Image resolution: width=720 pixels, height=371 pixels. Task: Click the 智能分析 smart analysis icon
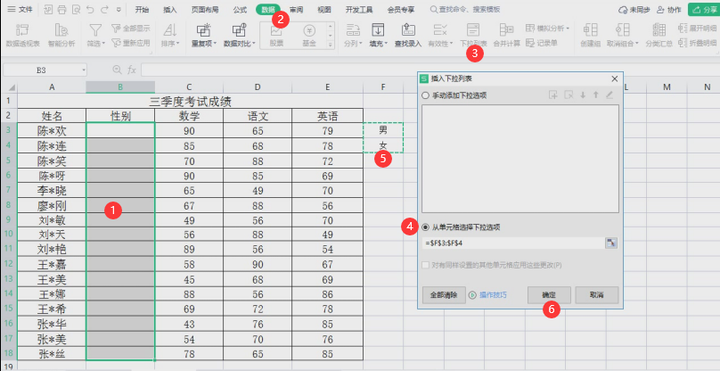61,30
